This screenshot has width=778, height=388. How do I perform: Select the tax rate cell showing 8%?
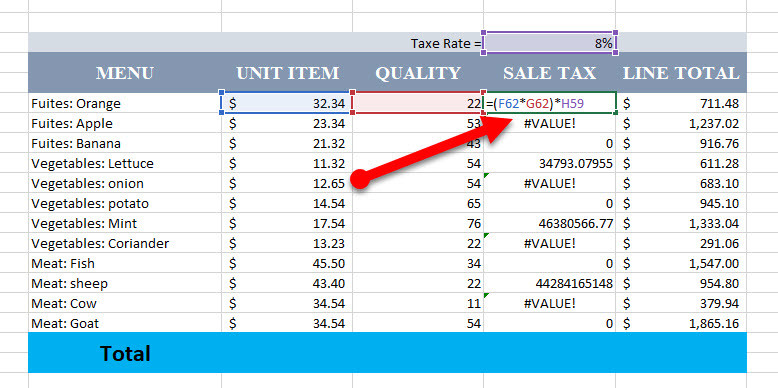coord(550,43)
